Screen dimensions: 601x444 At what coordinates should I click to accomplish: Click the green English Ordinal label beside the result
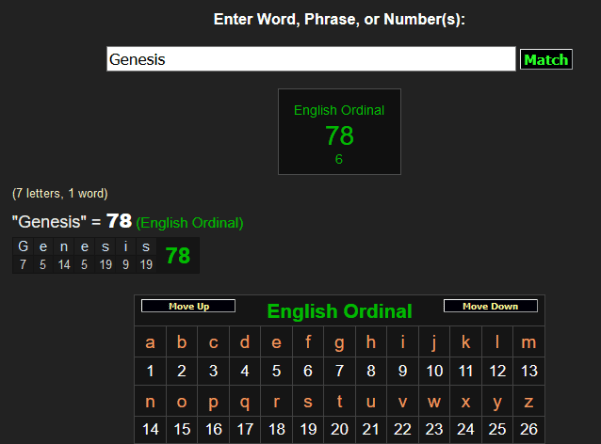[x=190, y=222]
